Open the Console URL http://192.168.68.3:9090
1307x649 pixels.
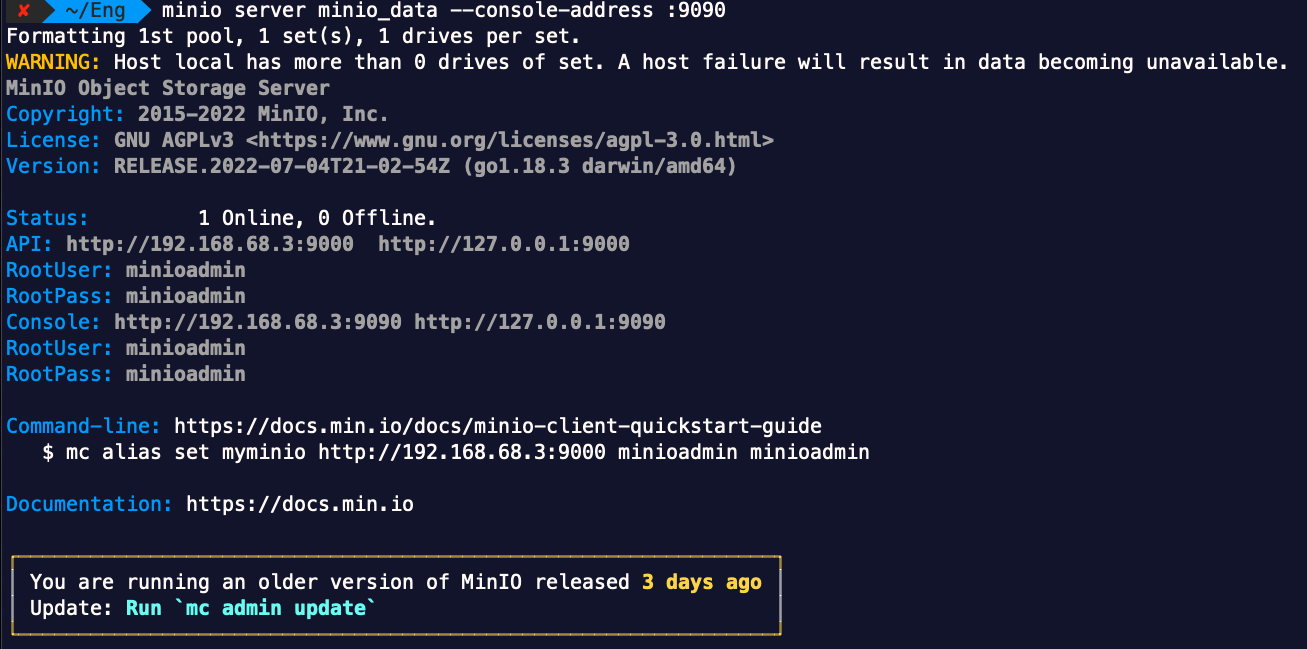tap(258, 322)
